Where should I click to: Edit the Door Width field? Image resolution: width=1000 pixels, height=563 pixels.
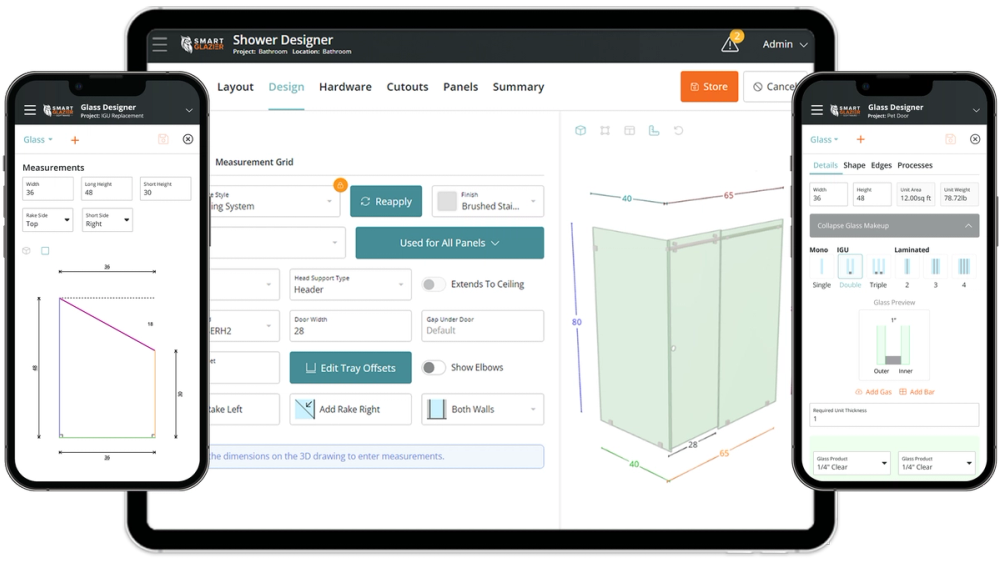350,326
